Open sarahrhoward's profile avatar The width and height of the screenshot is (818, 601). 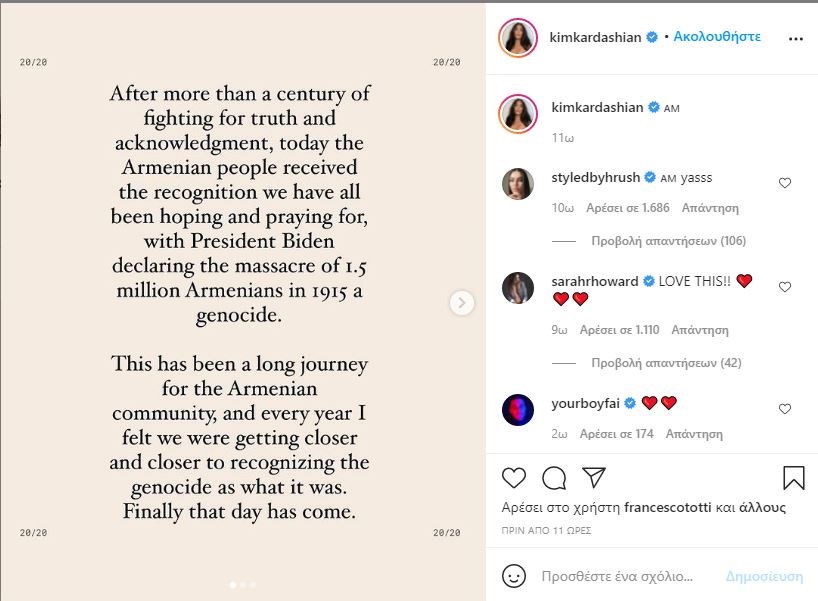pyautogui.click(x=518, y=287)
